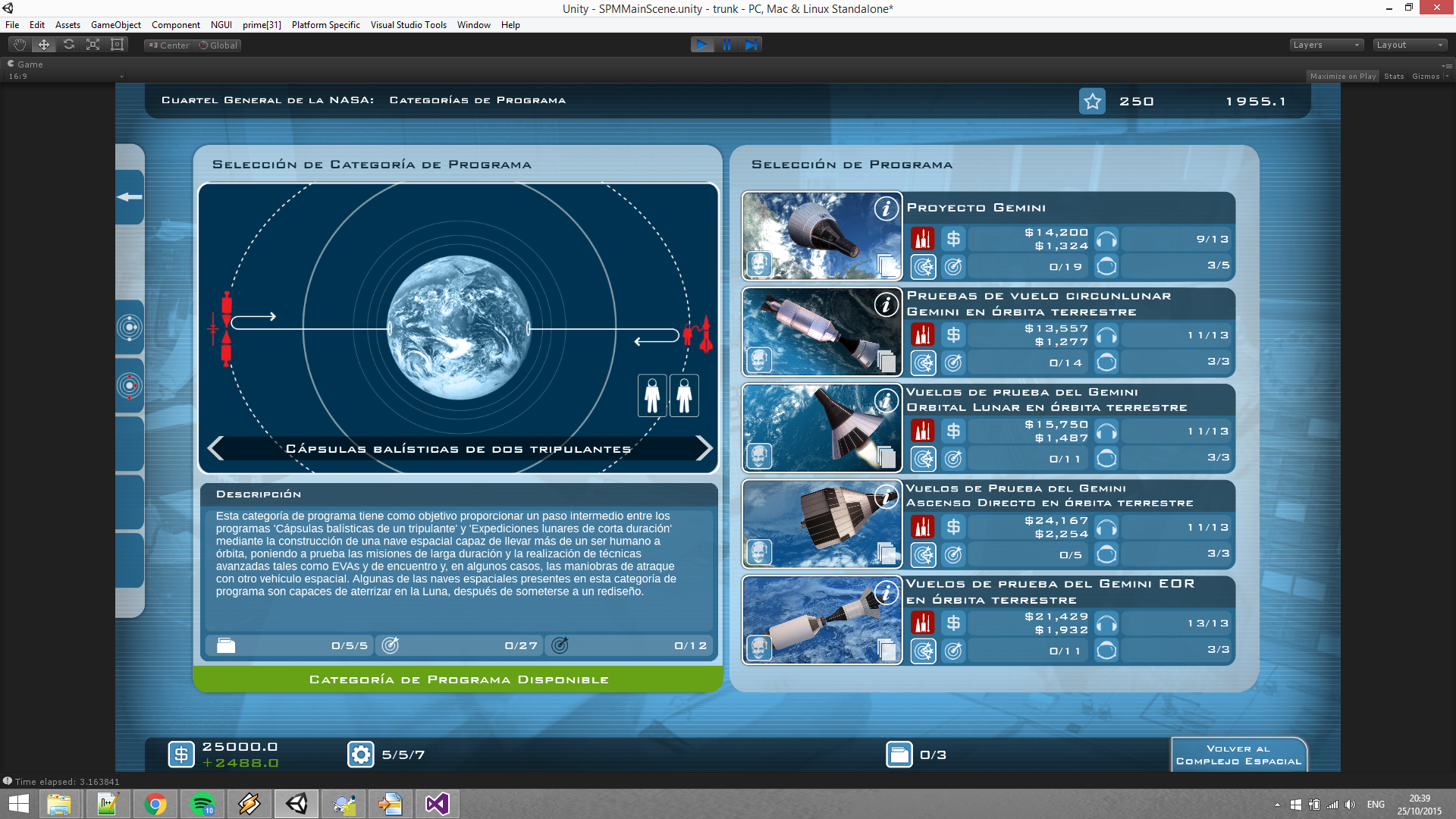Click the back arrow side button
Screen dimensions: 1456x819
130,197
